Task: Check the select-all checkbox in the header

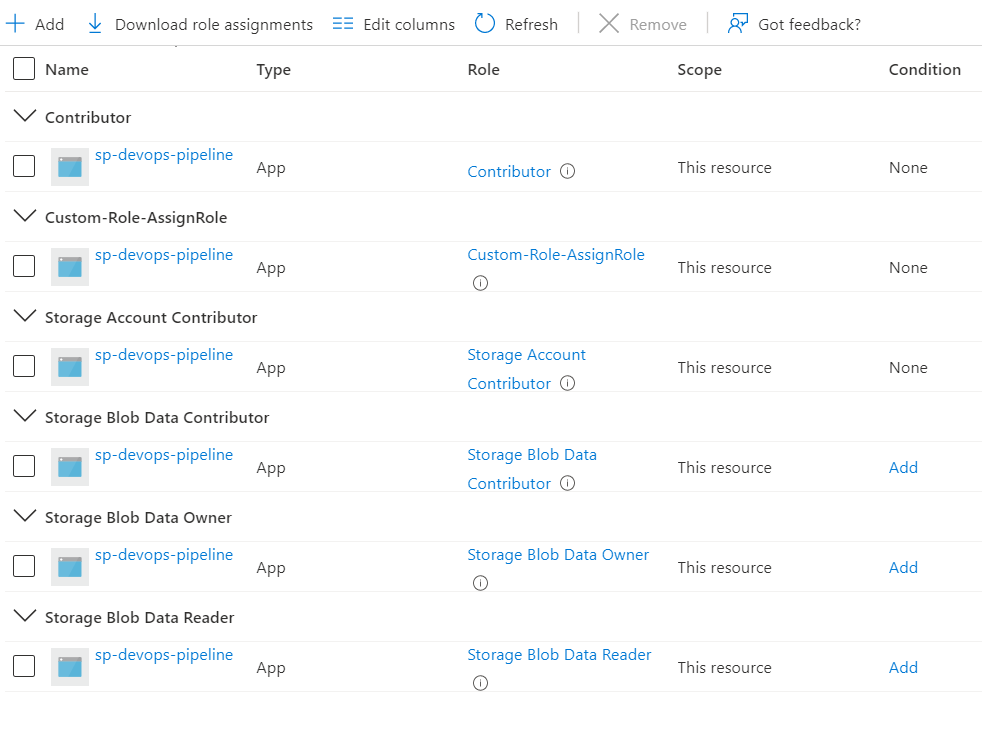Action: point(24,69)
